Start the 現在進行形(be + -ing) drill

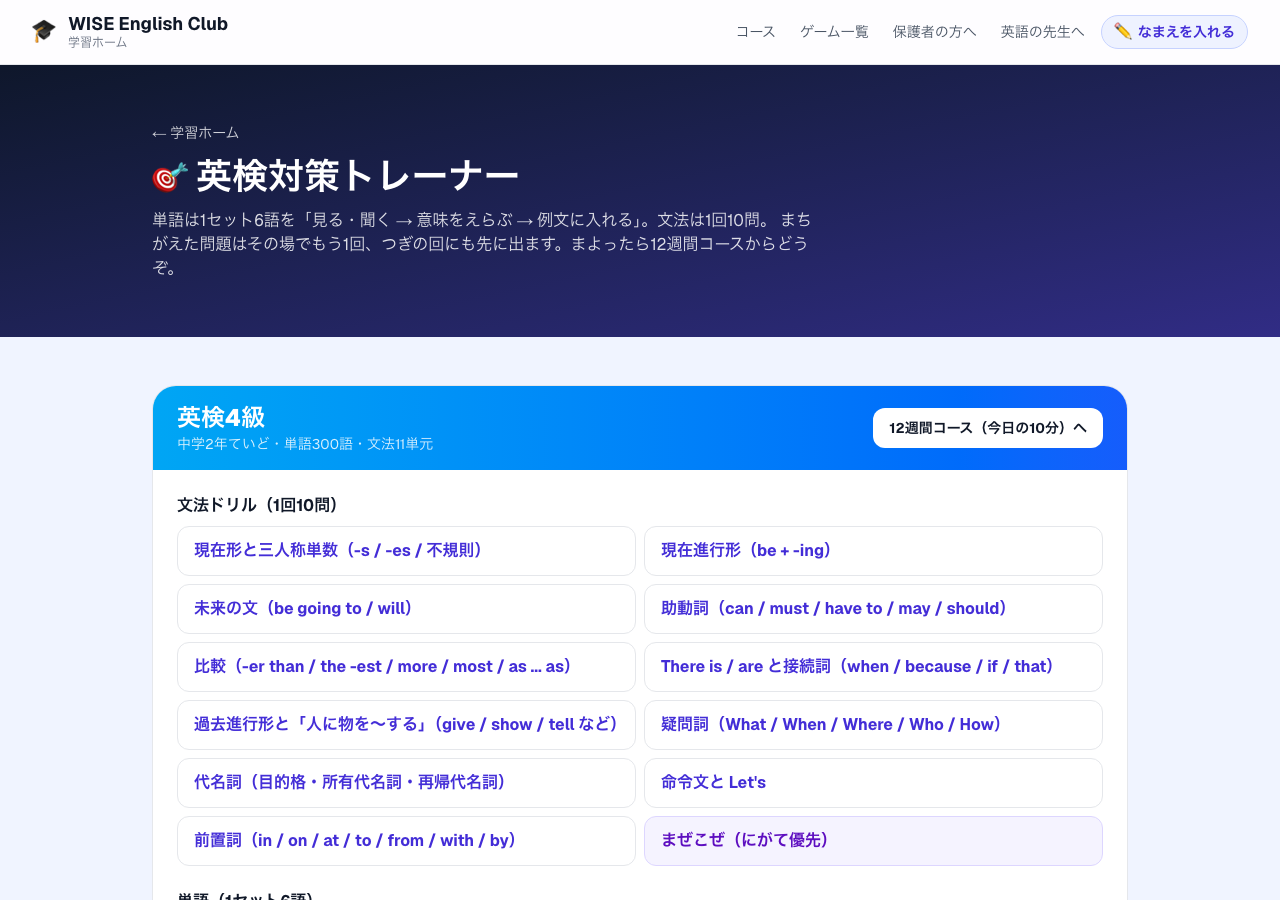pos(873,551)
